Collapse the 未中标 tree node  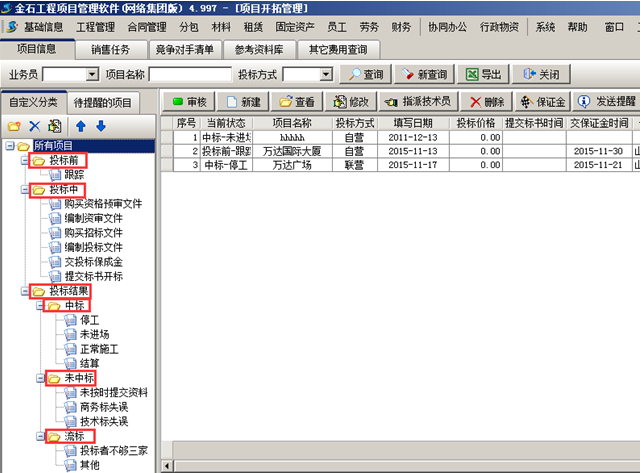click(x=39, y=378)
